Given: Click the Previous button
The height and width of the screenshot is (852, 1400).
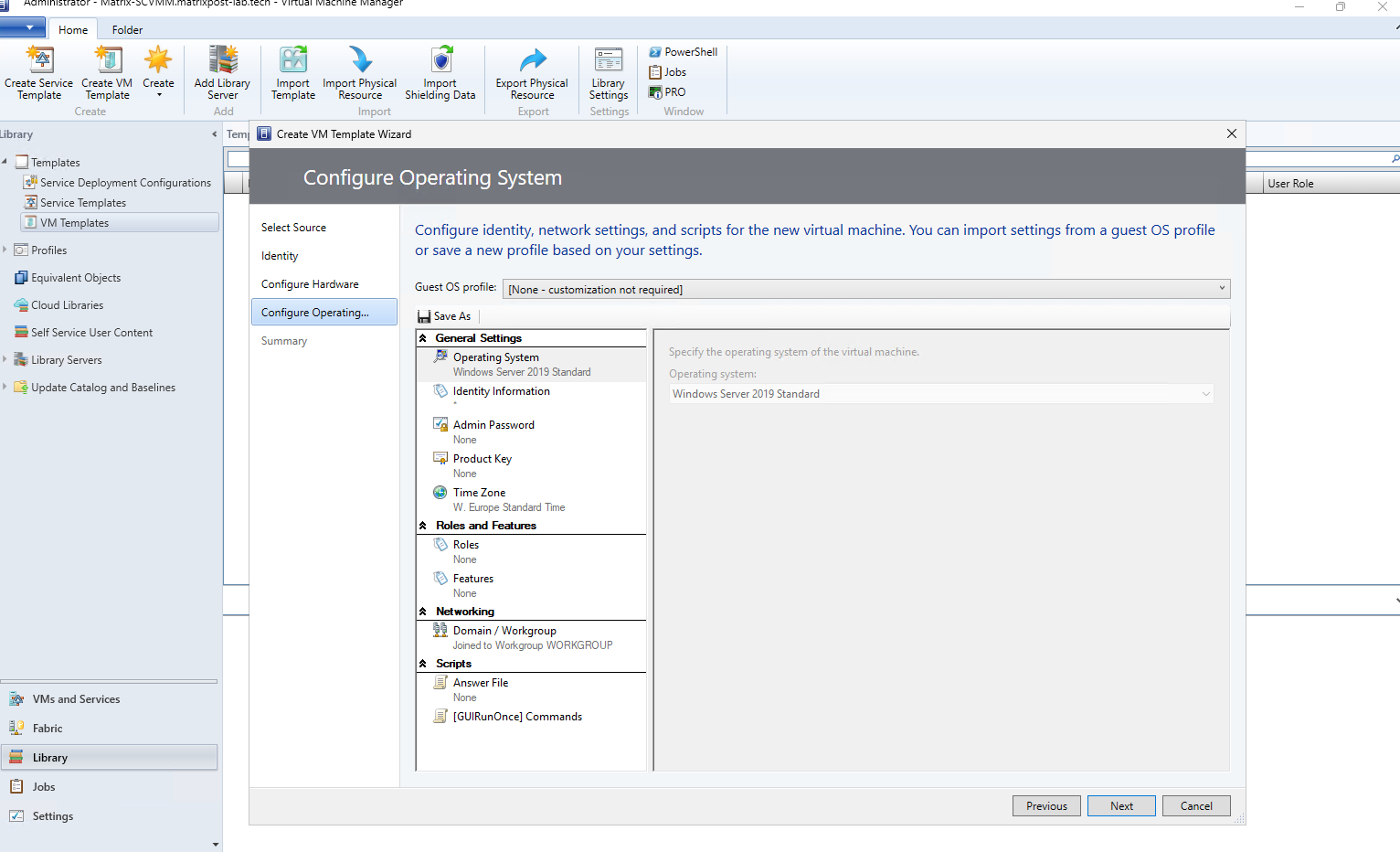Looking at the screenshot, I should pos(1046,806).
